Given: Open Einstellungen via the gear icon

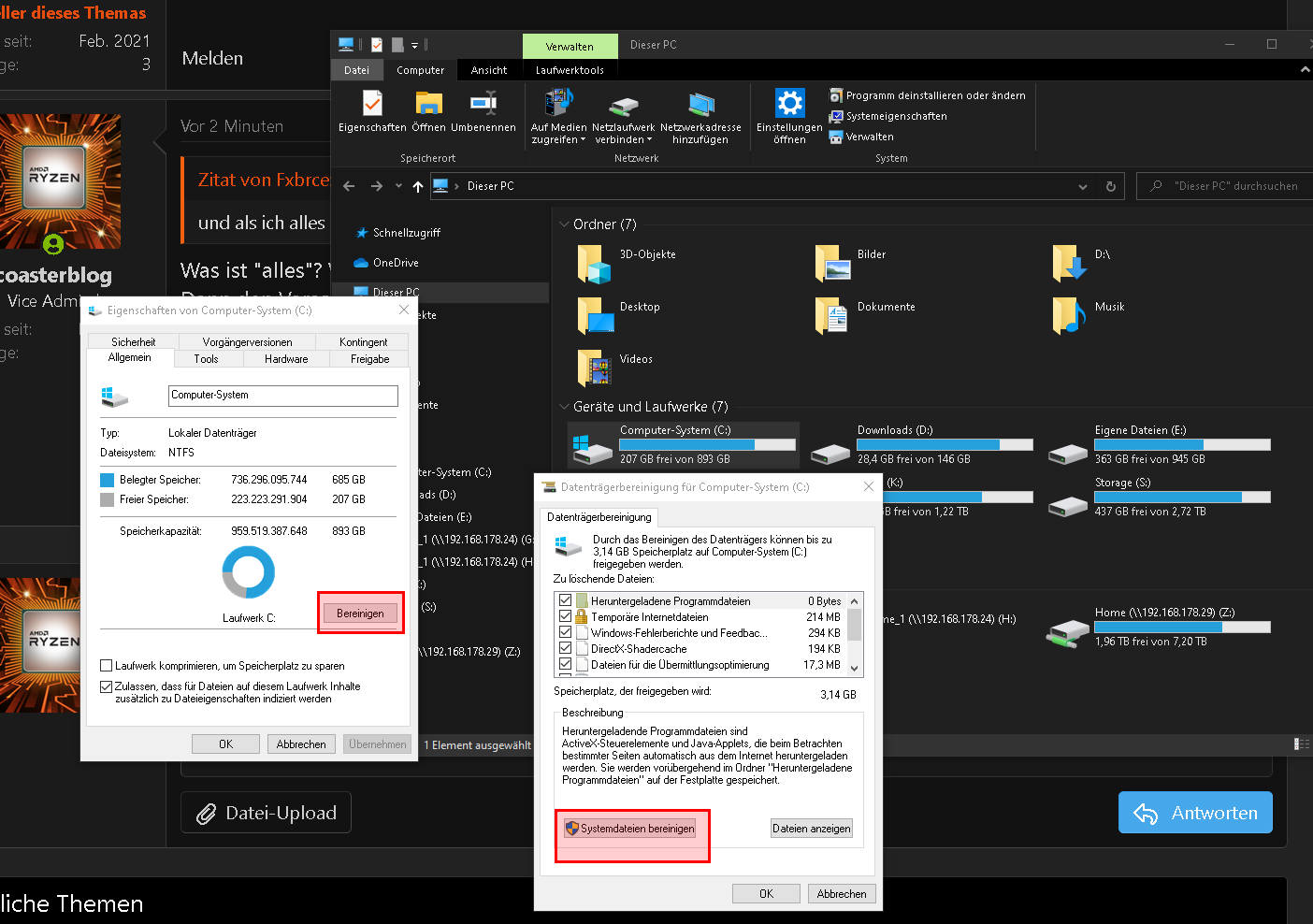Looking at the screenshot, I should 789,103.
